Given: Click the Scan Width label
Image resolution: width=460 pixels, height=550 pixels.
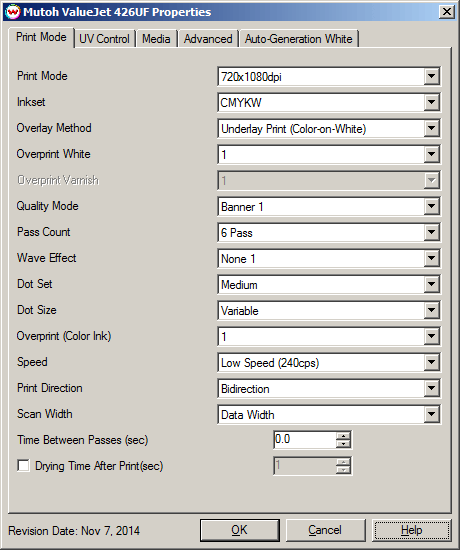Looking at the screenshot, I should point(45,414).
